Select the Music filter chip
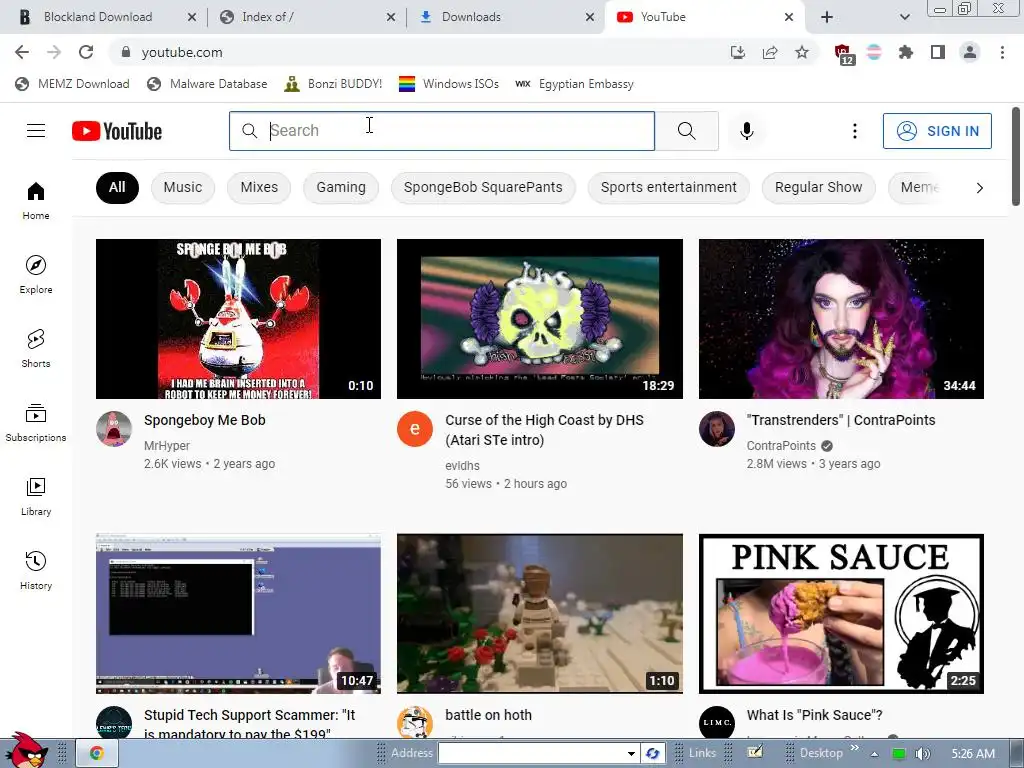 183,187
